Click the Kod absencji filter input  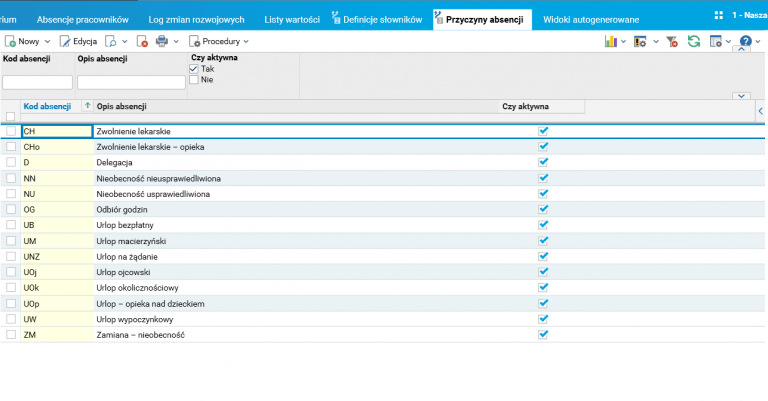point(37,82)
